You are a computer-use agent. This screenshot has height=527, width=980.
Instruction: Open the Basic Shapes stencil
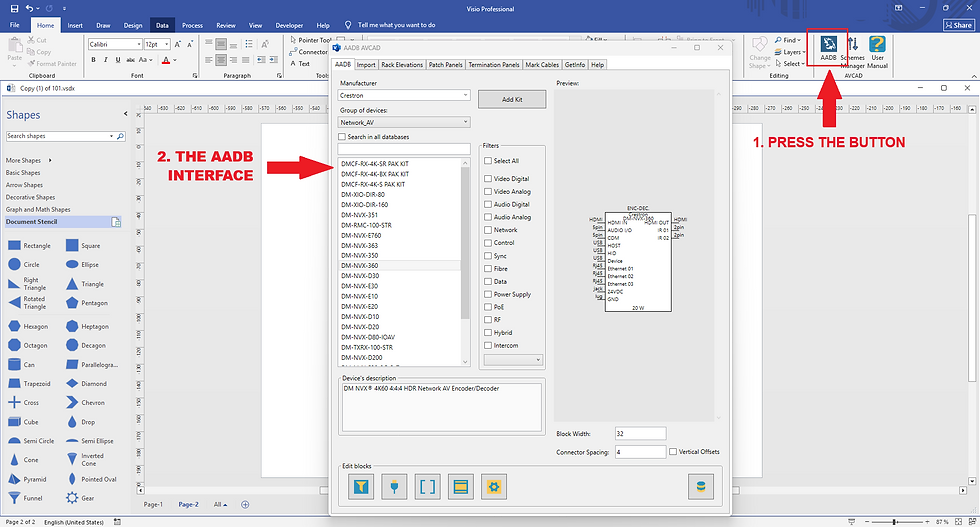[23, 173]
